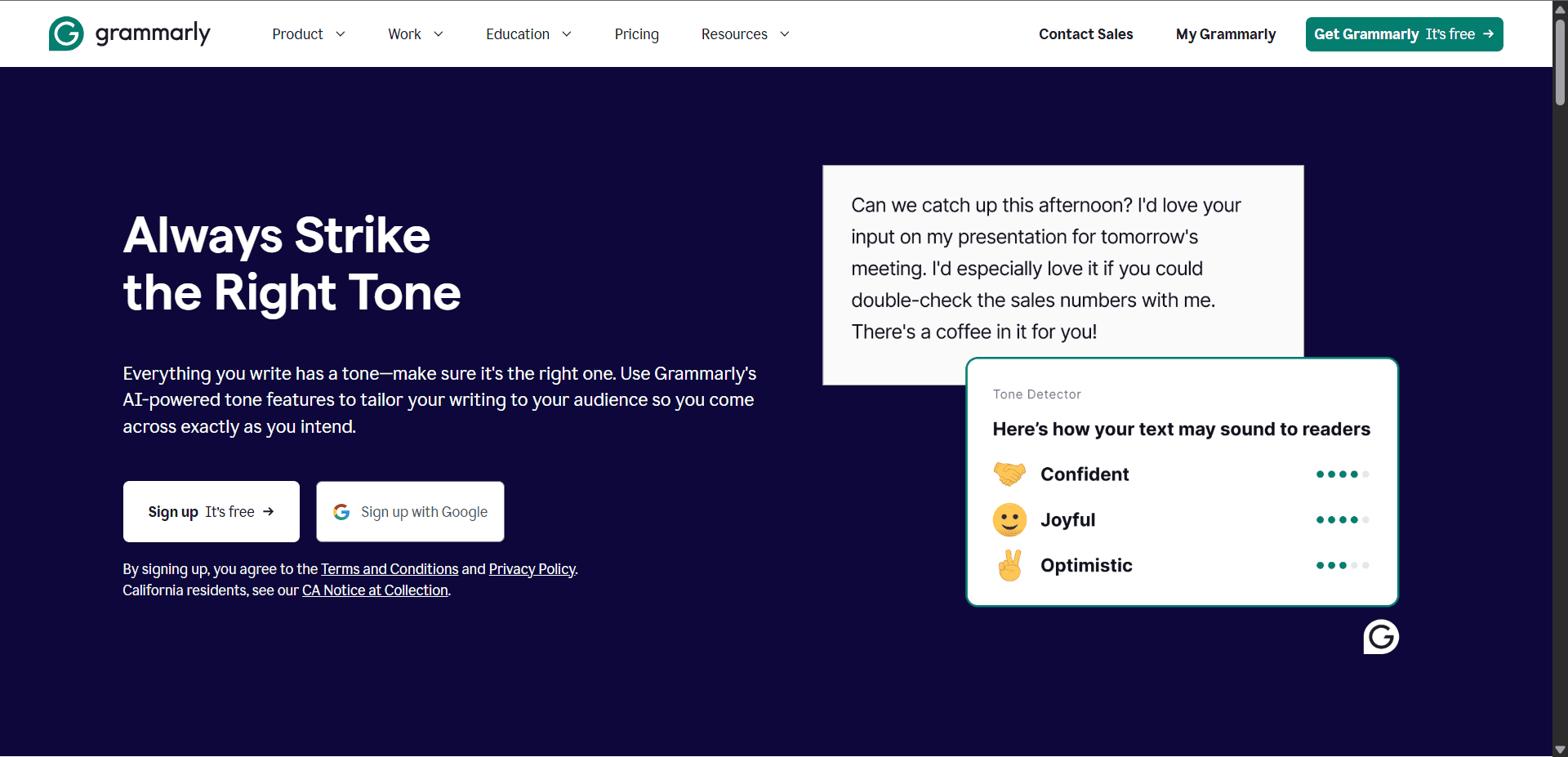Expand the Work dropdown chevron

click(x=439, y=34)
